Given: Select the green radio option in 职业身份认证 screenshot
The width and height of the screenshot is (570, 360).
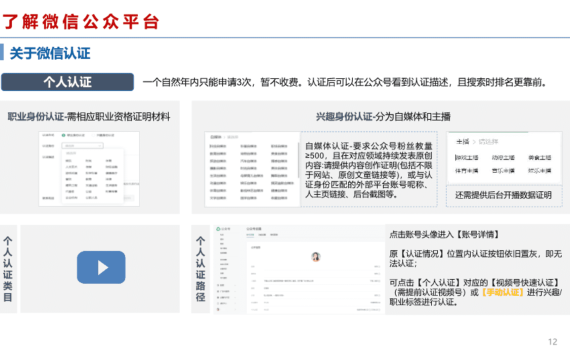Looking at the screenshot, I should click(64, 135).
